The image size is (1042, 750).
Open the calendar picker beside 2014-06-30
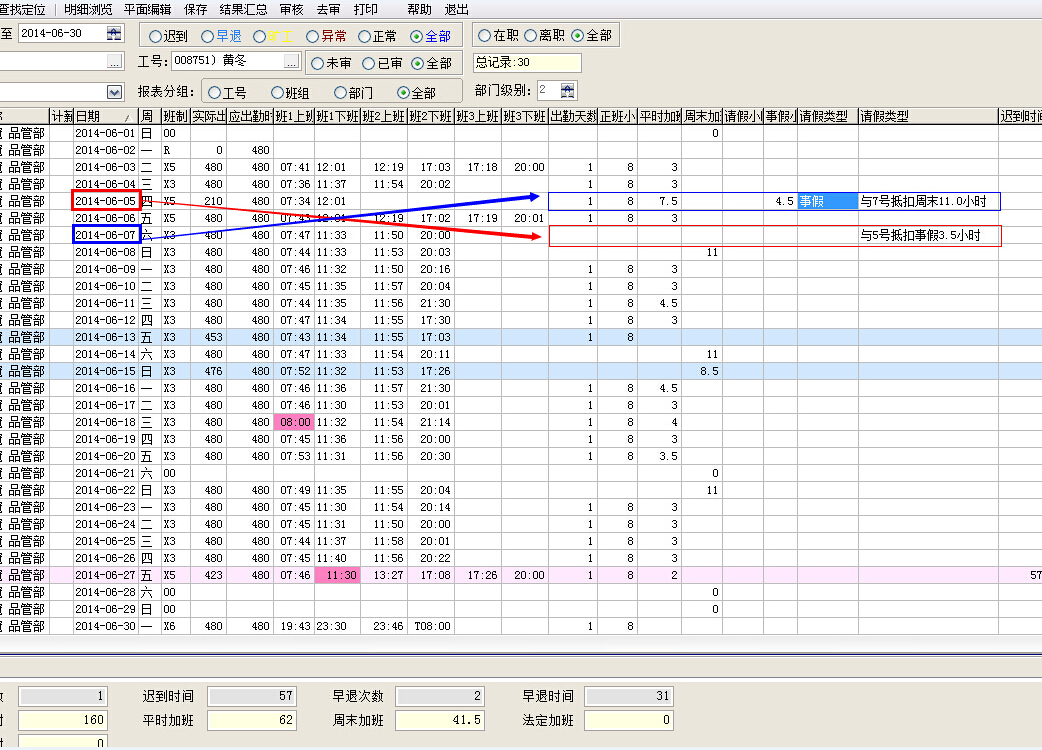[114, 33]
